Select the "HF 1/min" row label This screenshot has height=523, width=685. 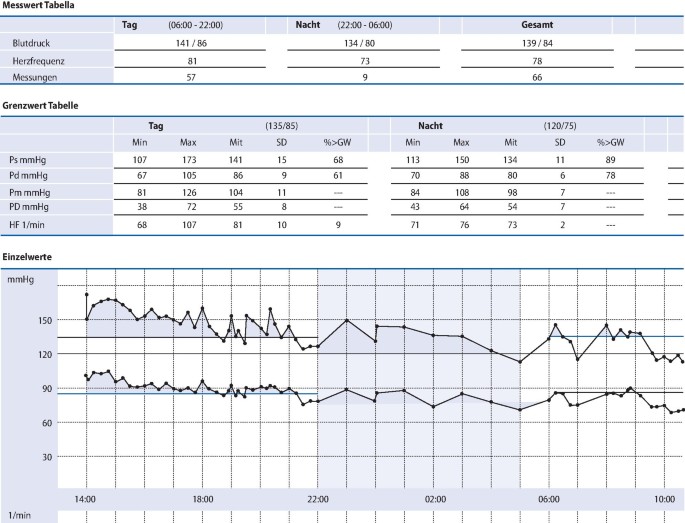click(27, 225)
